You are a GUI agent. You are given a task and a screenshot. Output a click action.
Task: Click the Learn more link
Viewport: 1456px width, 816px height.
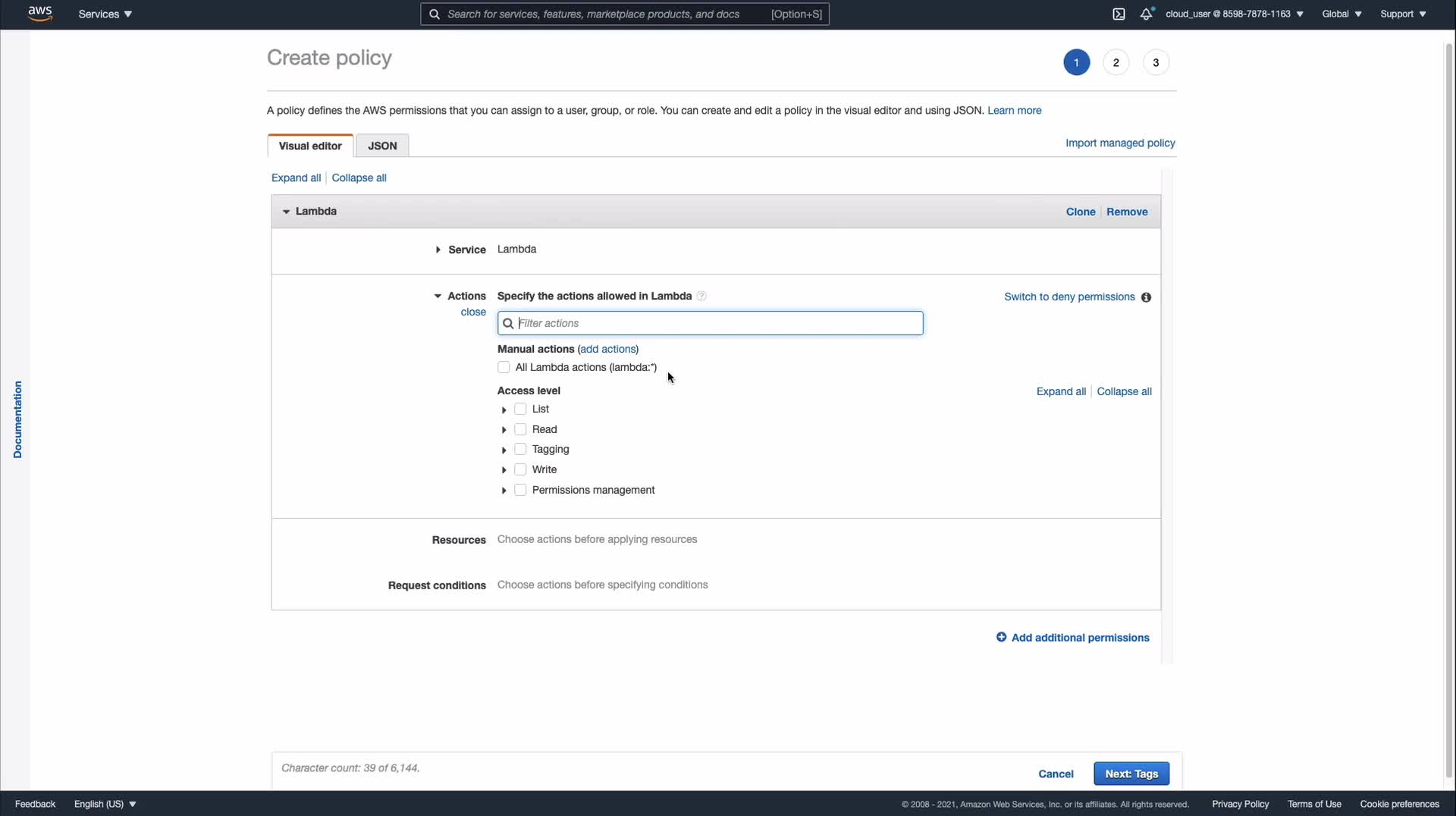1014,110
